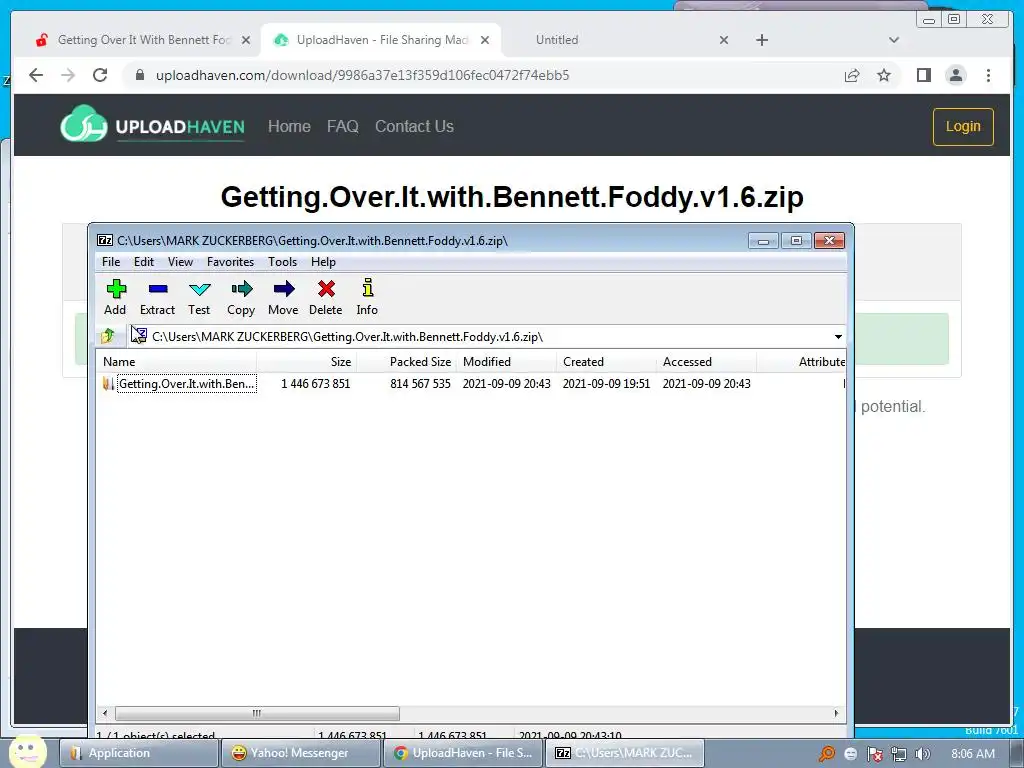Click the Move toolbar icon
This screenshot has height=768, width=1024.
click(x=283, y=297)
